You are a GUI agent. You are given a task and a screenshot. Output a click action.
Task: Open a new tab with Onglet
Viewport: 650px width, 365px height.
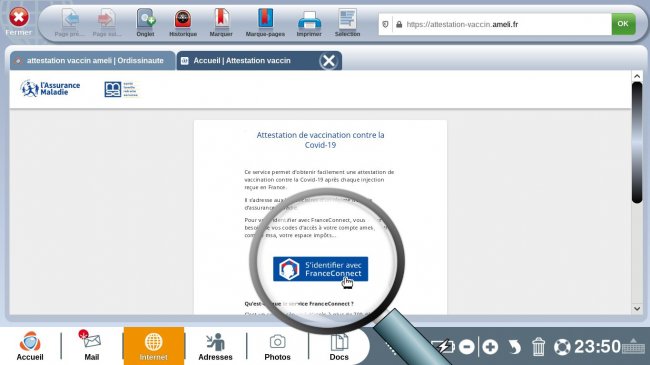[x=146, y=23]
